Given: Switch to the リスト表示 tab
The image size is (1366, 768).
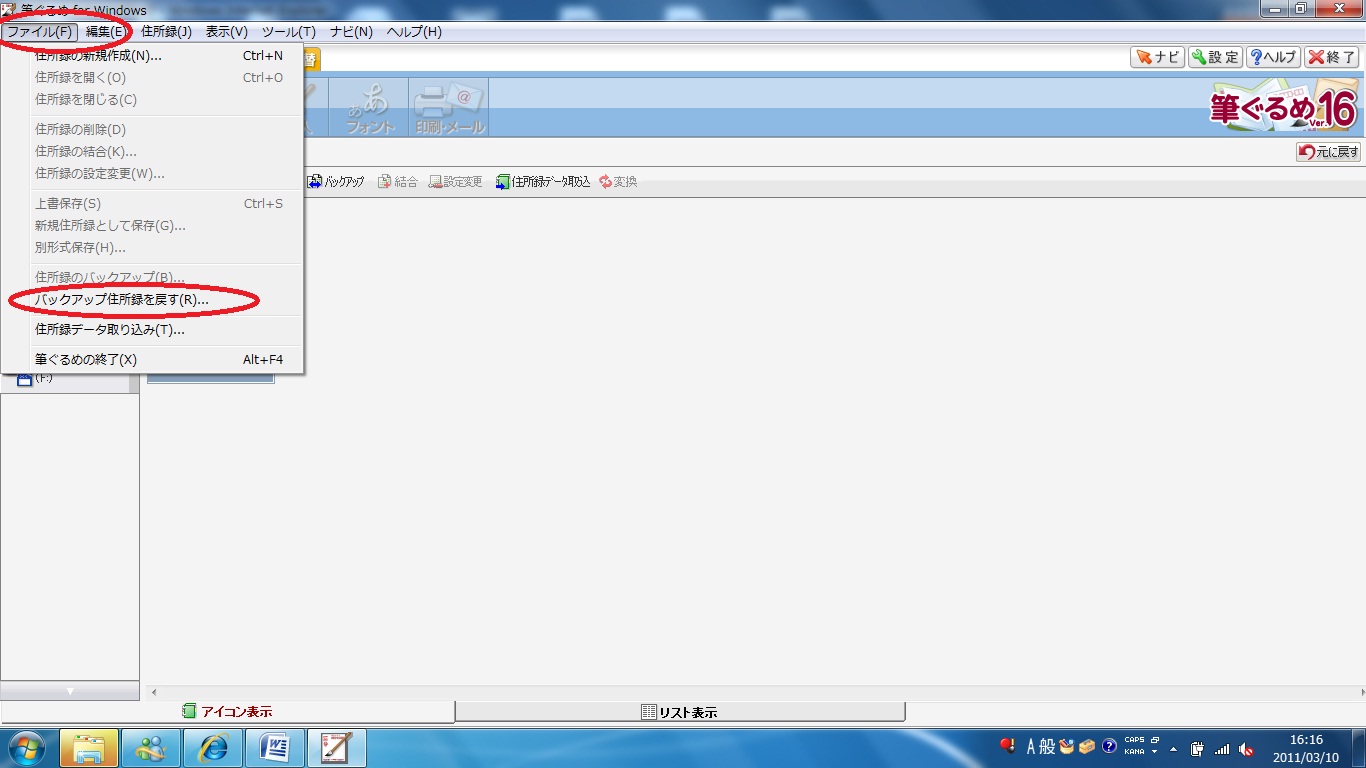Looking at the screenshot, I should pos(680,712).
